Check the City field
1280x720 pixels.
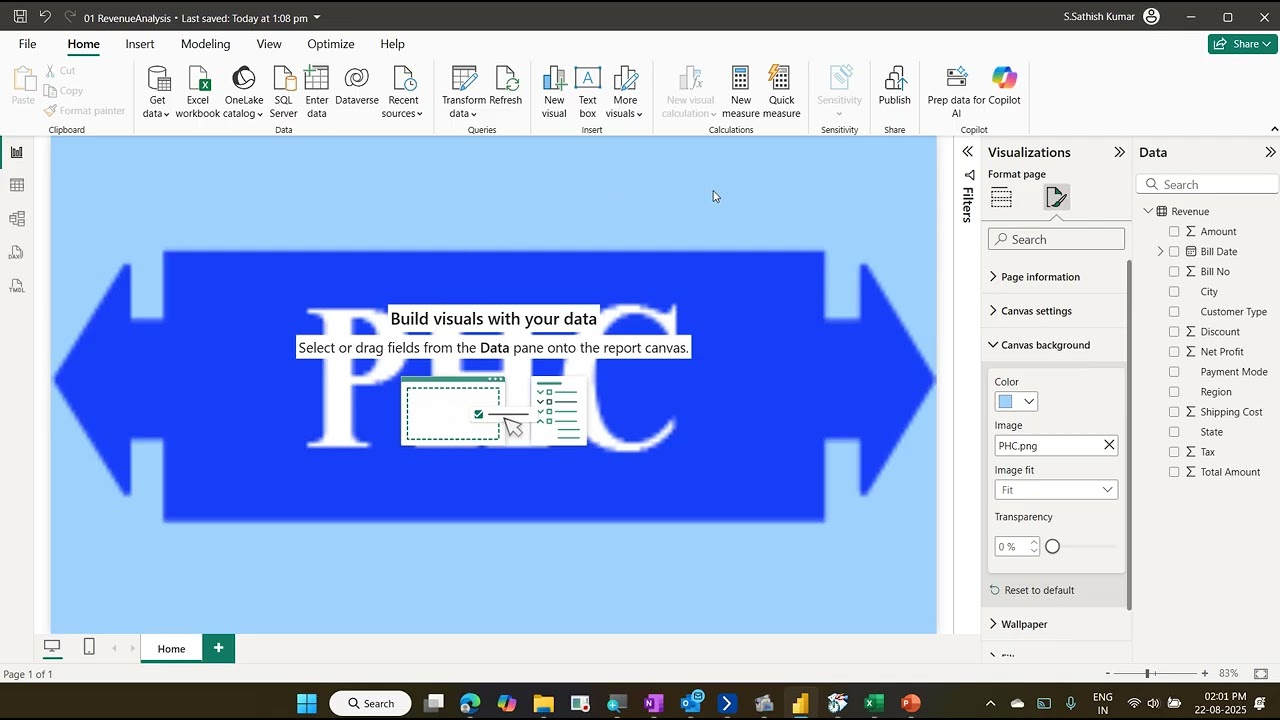(x=1174, y=291)
